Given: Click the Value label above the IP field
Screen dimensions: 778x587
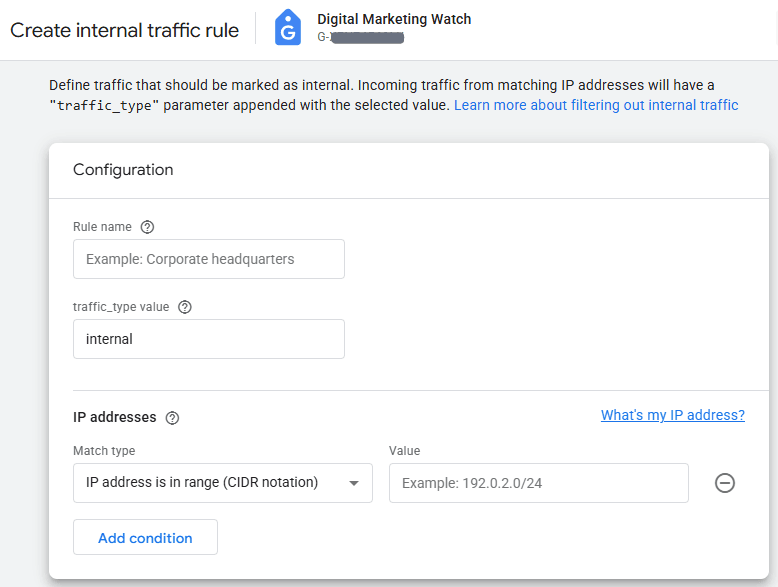Looking at the screenshot, I should [404, 451].
